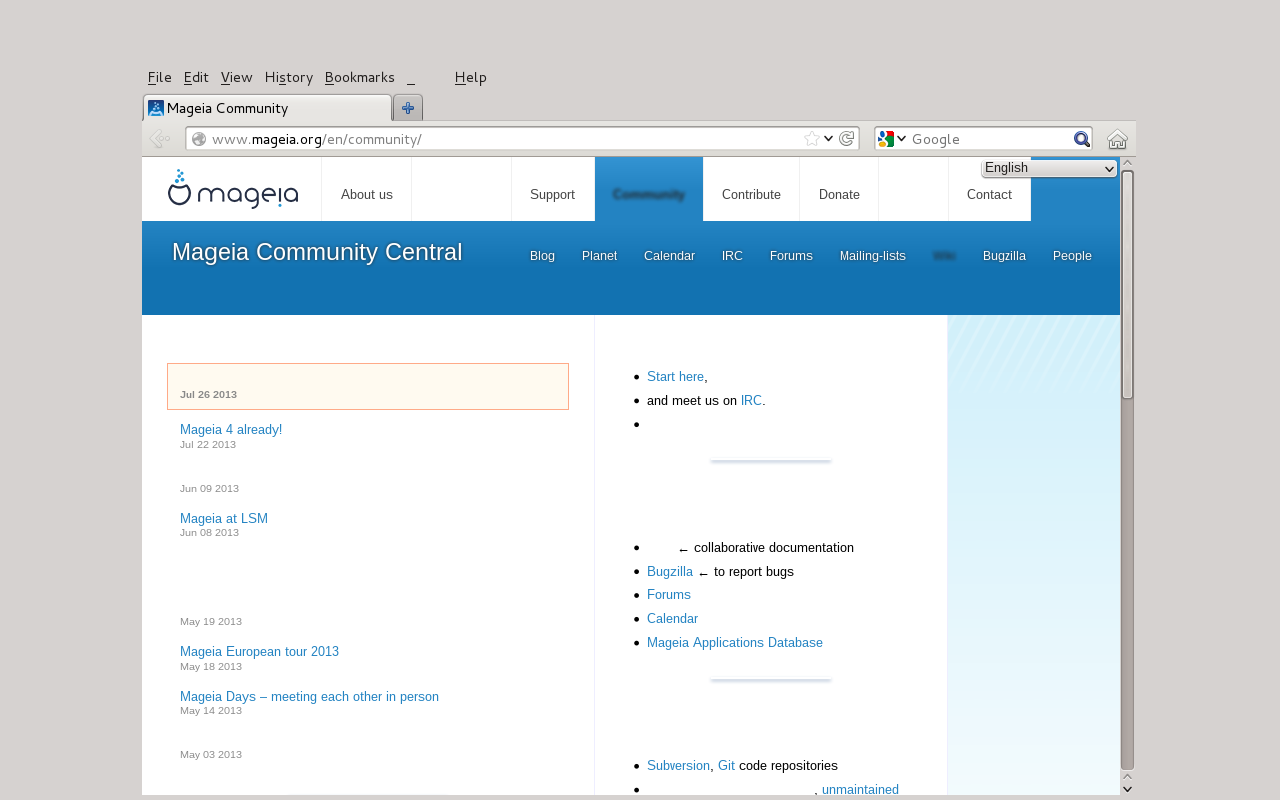Click the scrollbar down arrow

[1128, 789]
